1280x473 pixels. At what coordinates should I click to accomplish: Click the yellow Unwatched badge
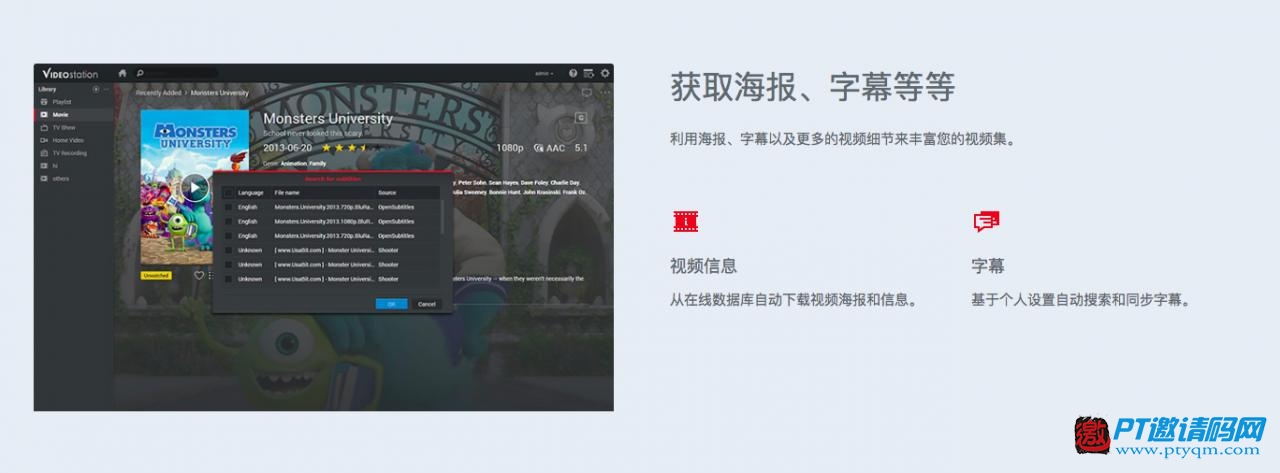click(x=156, y=275)
